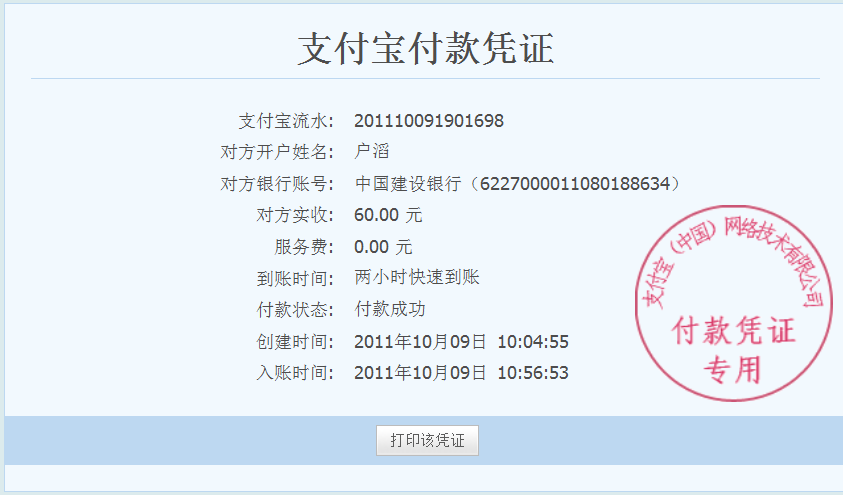Select the transaction number 201110091901698
843x495 pixels.
(429, 121)
